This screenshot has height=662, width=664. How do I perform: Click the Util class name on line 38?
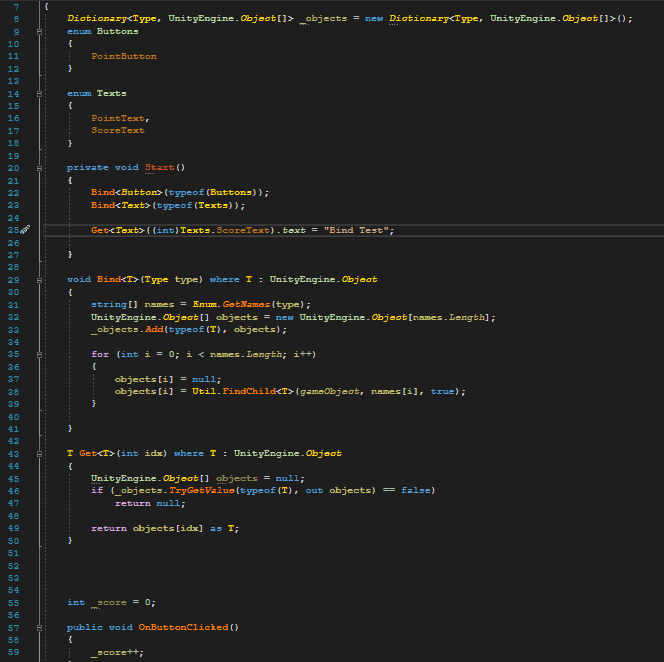pyautogui.click(x=204, y=392)
